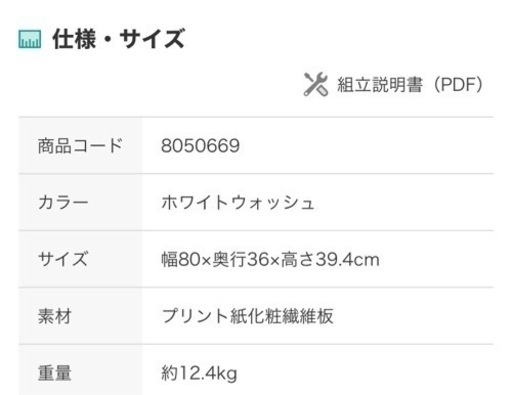Select the 素材 label cell
This screenshot has width=512, height=395.
(x=80, y=316)
